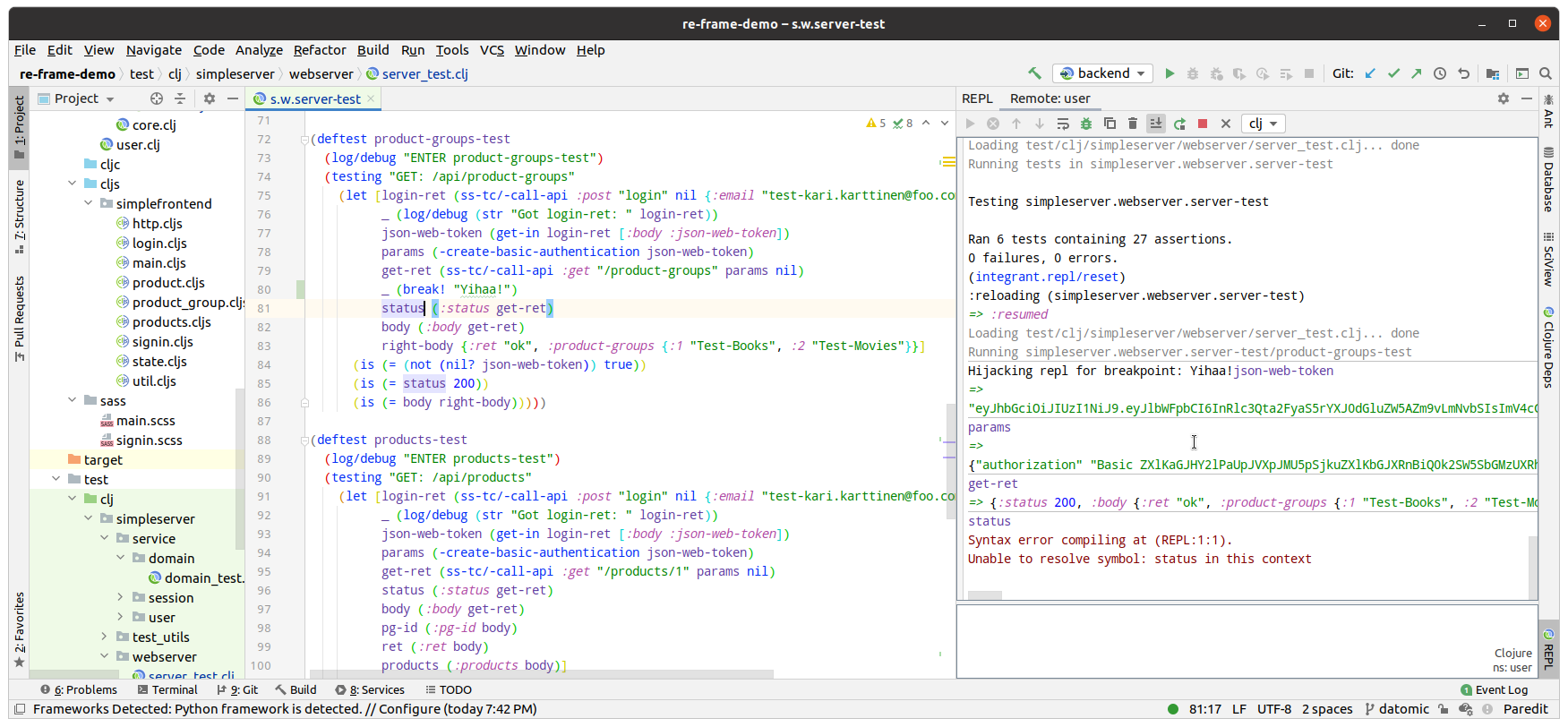The height and width of the screenshot is (727, 1568).
Task: Toggle the Ant side tab
Action: click(x=1548, y=111)
